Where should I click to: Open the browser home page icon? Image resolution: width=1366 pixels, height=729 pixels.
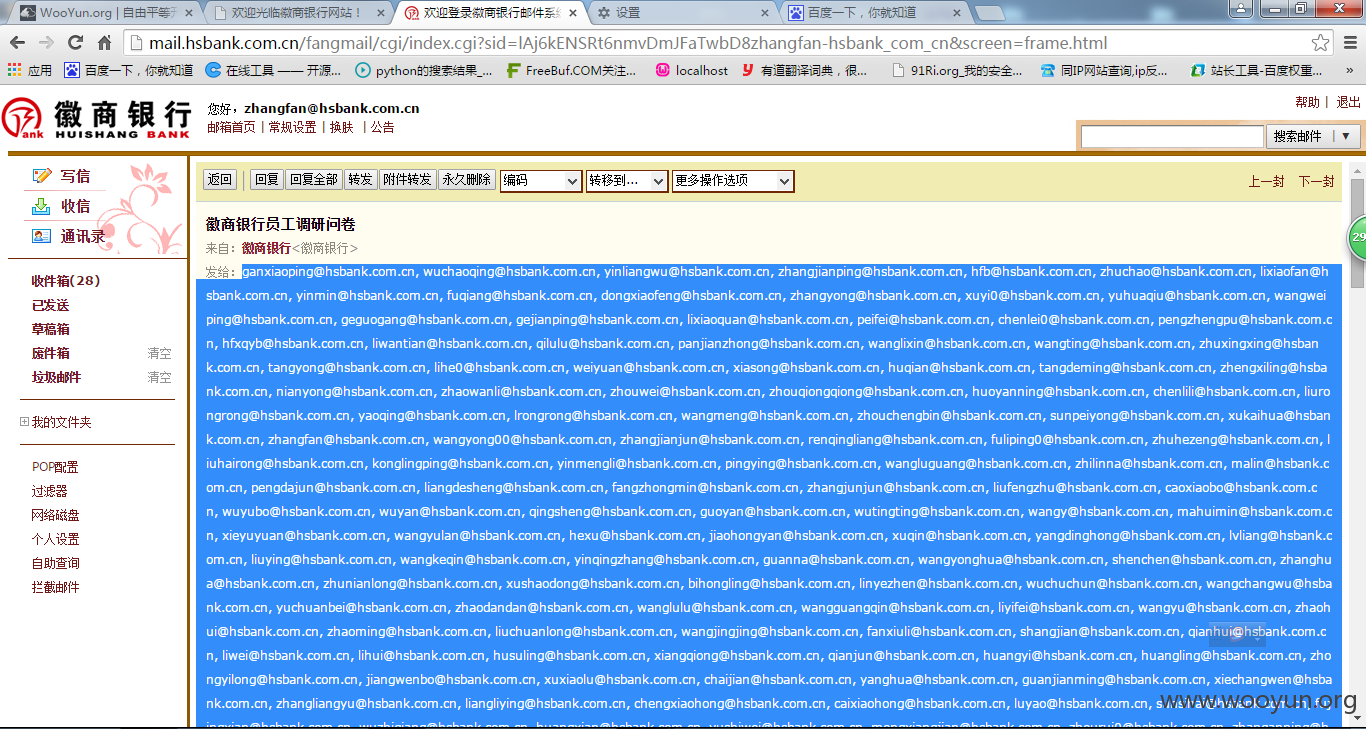click(x=104, y=43)
